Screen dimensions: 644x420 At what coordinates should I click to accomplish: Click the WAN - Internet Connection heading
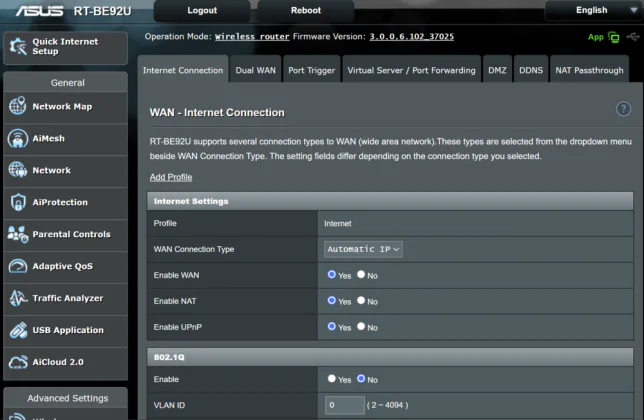[x=217, y=112]
